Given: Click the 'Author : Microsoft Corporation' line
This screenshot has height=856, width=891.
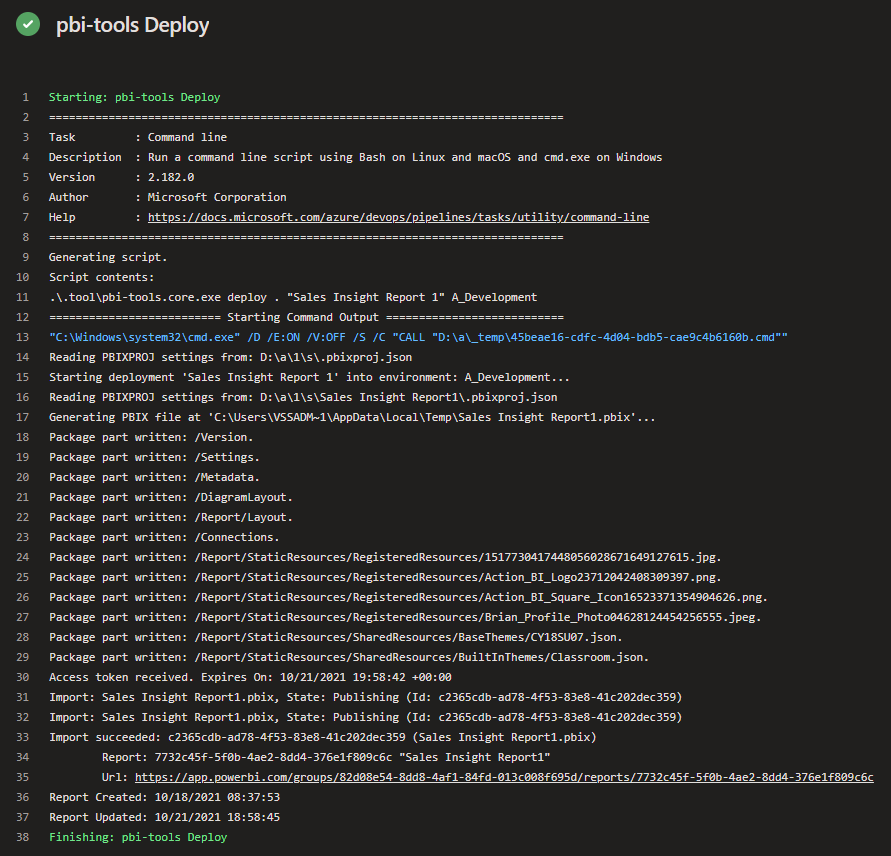Looking at the screenshot, I should [168, 197].
